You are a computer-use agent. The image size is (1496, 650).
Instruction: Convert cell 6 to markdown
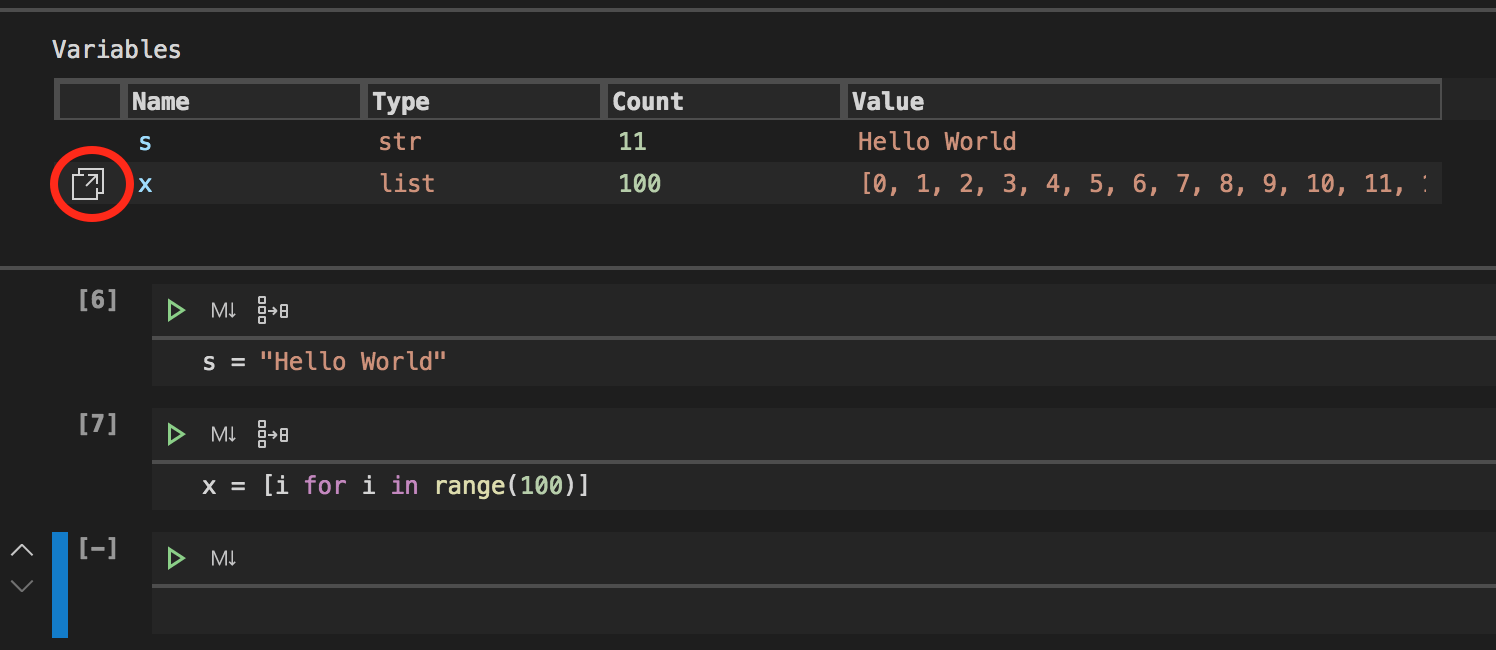click(223, 311)
